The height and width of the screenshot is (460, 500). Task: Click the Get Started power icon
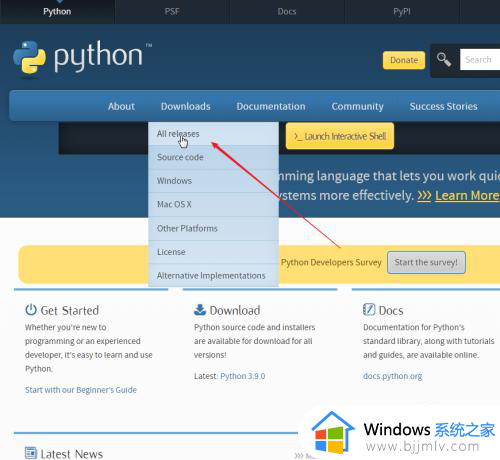31,310
